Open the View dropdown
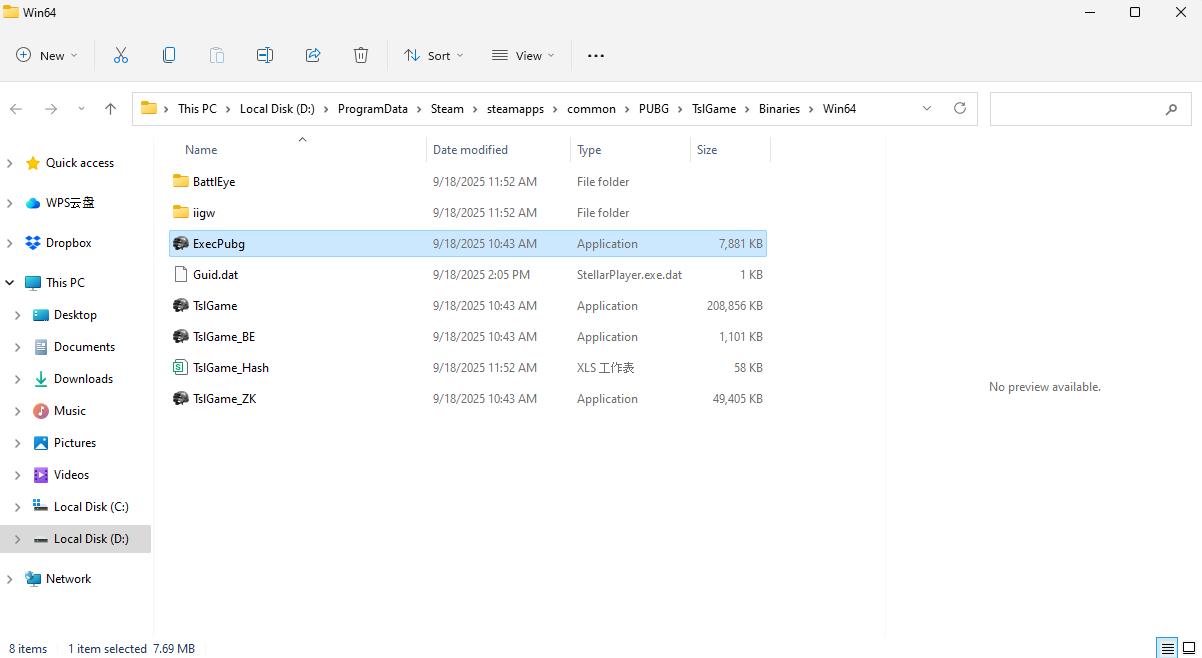The height and width of the screenshot is (658, 1202). tap(521, 55)
